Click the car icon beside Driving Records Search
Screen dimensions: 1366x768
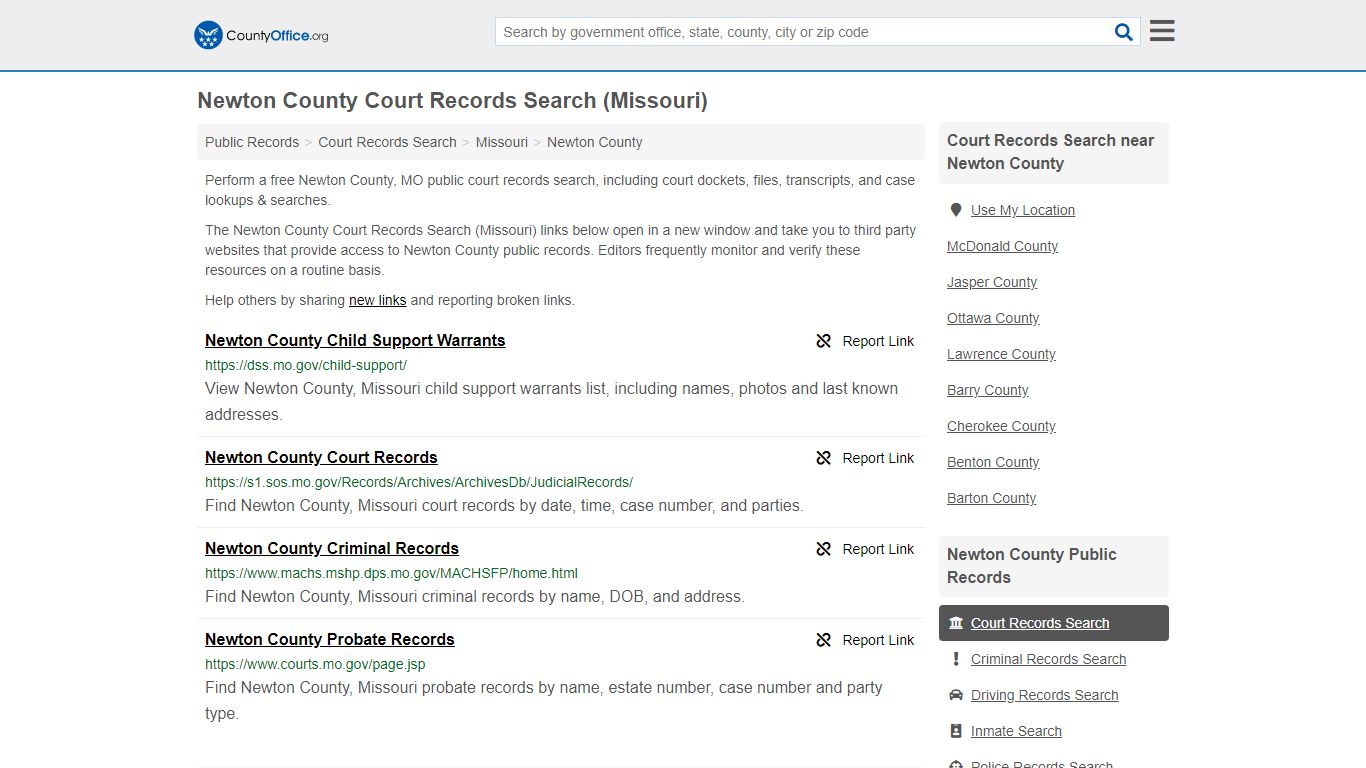click(956, 695)
